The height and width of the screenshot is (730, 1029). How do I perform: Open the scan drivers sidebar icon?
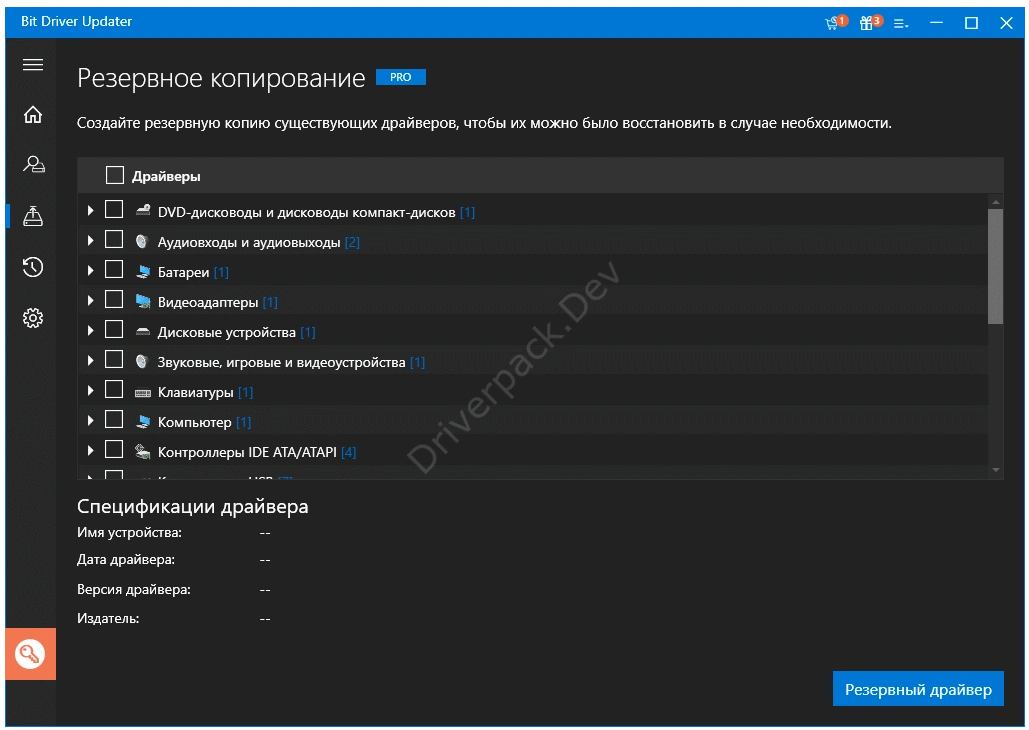33,164
